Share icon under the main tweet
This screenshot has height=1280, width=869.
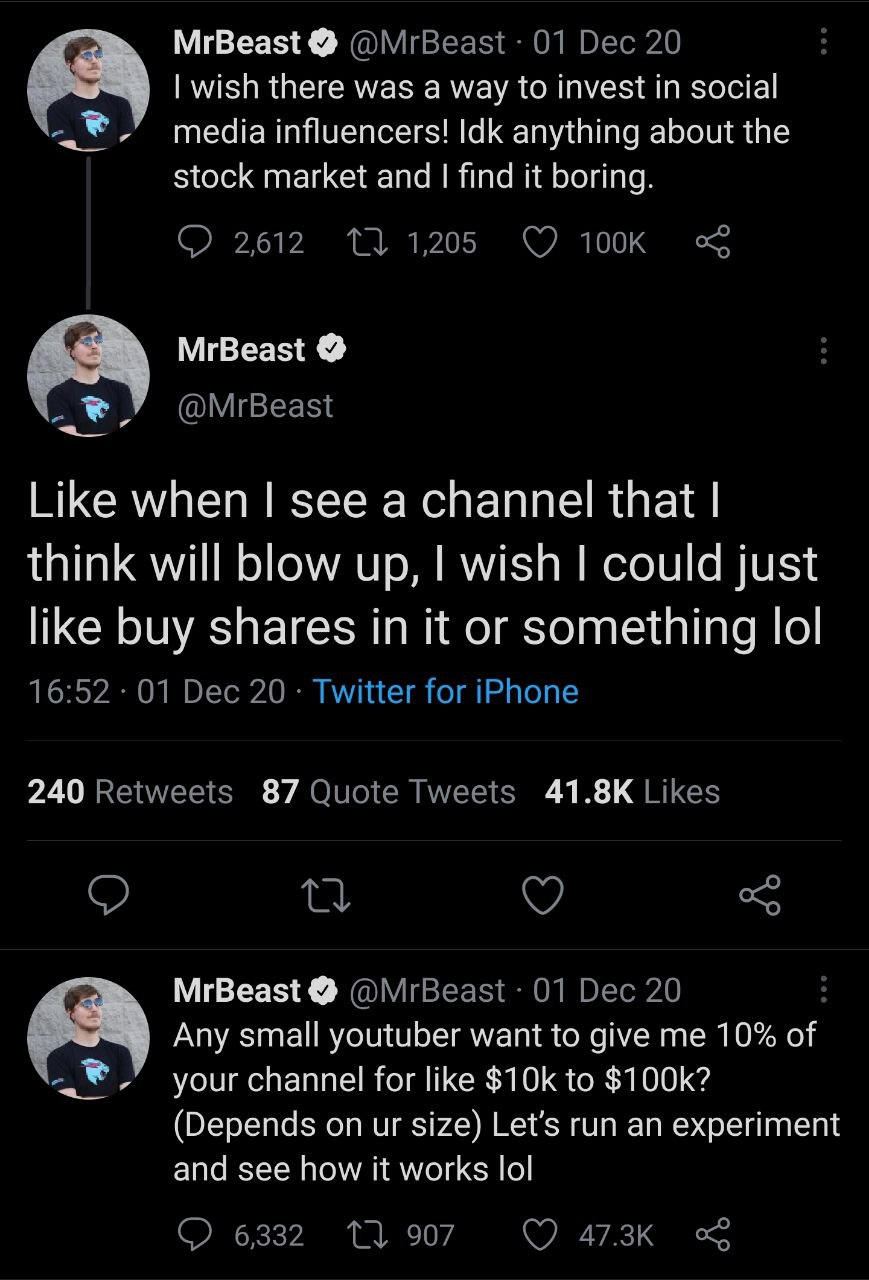click(761, 895)
